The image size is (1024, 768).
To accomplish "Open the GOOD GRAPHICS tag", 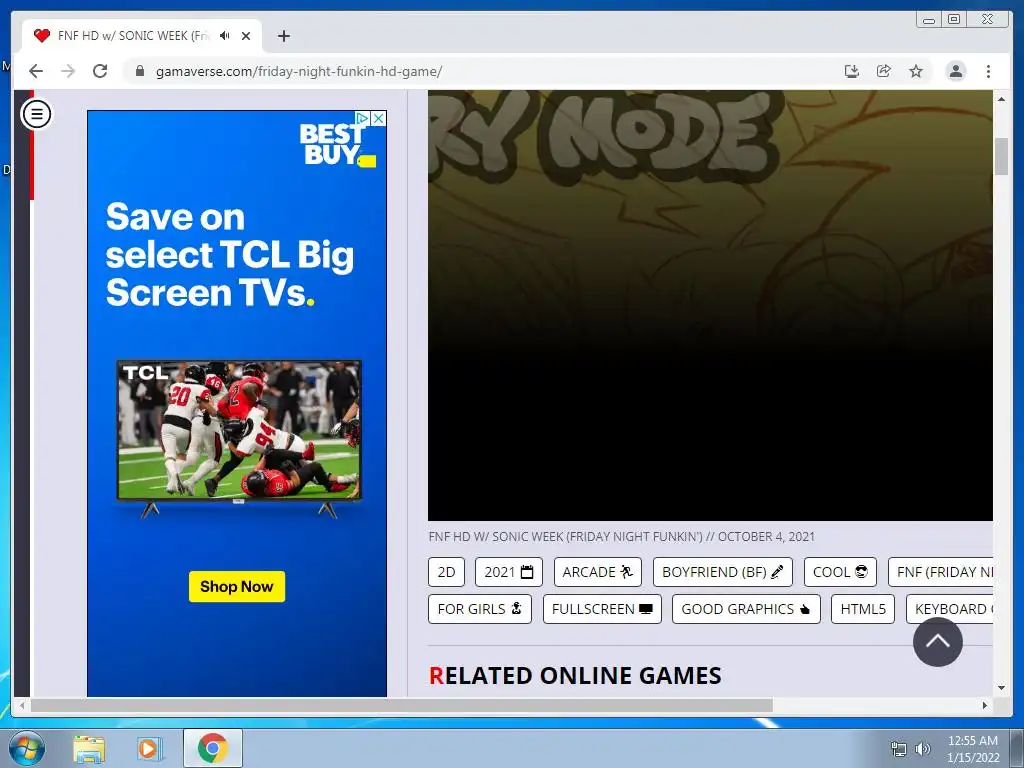I will [x=746, y=609].
